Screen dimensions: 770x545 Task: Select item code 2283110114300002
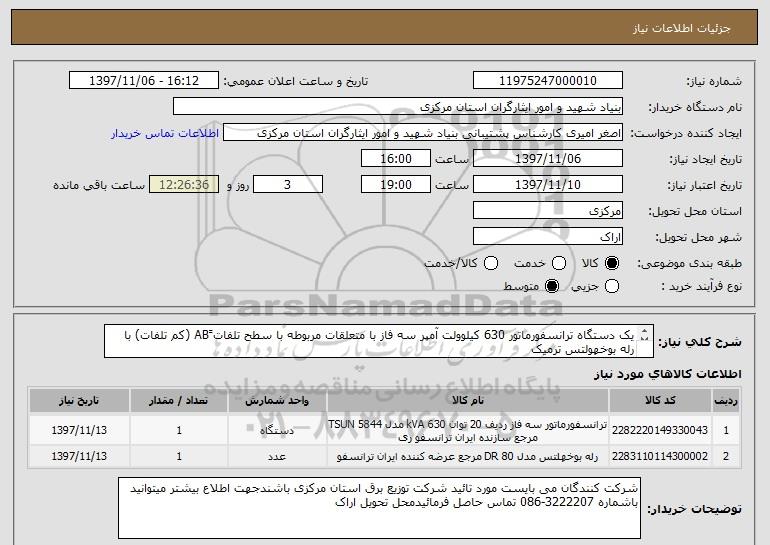click(x=660, y=456)
